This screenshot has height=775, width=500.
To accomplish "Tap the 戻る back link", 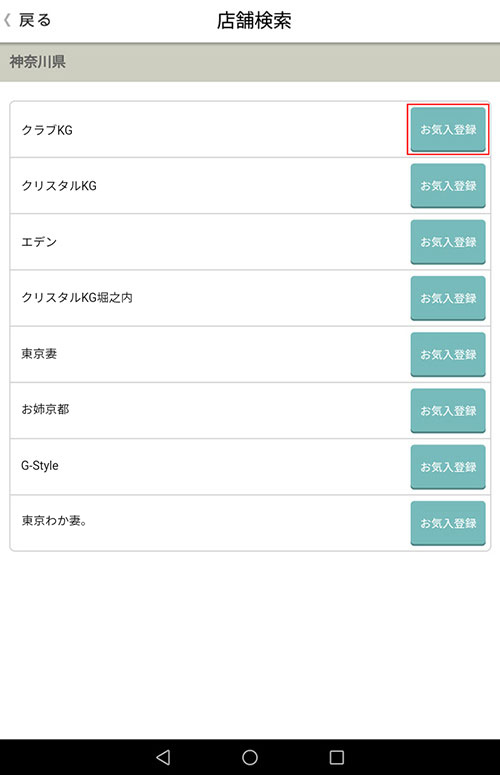I will (35, 20).
